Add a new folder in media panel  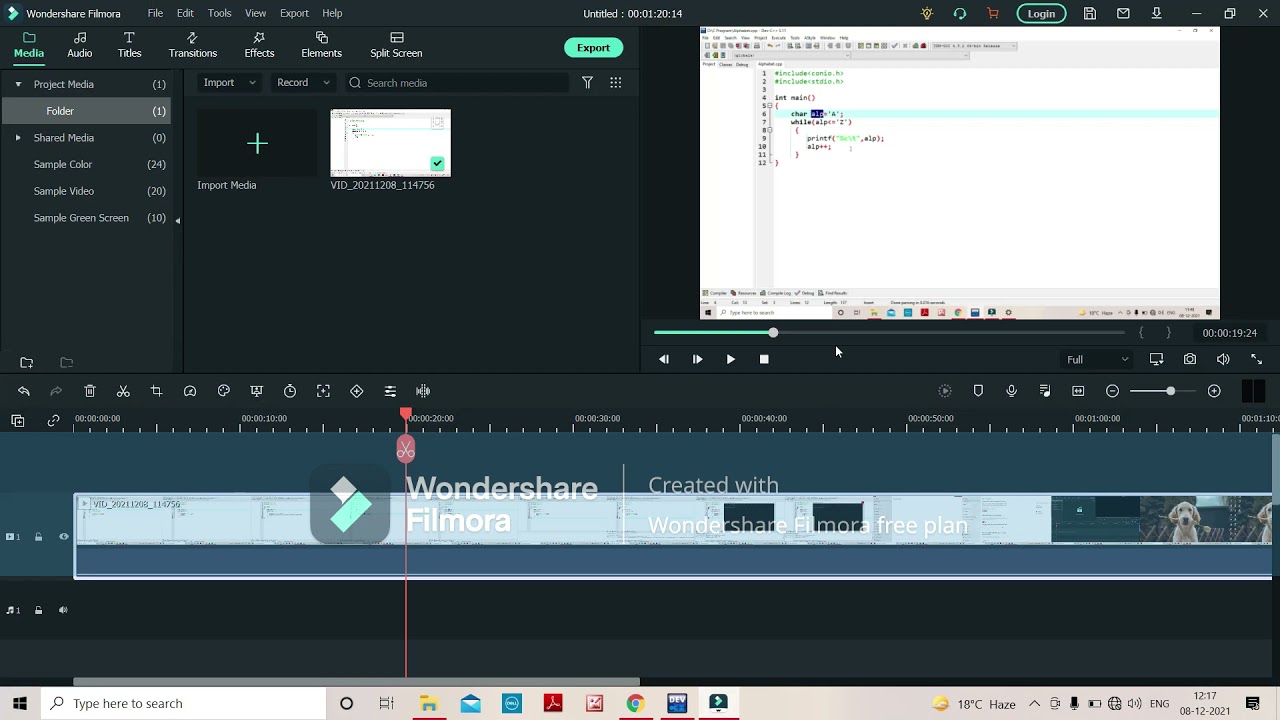coord(27,362)
